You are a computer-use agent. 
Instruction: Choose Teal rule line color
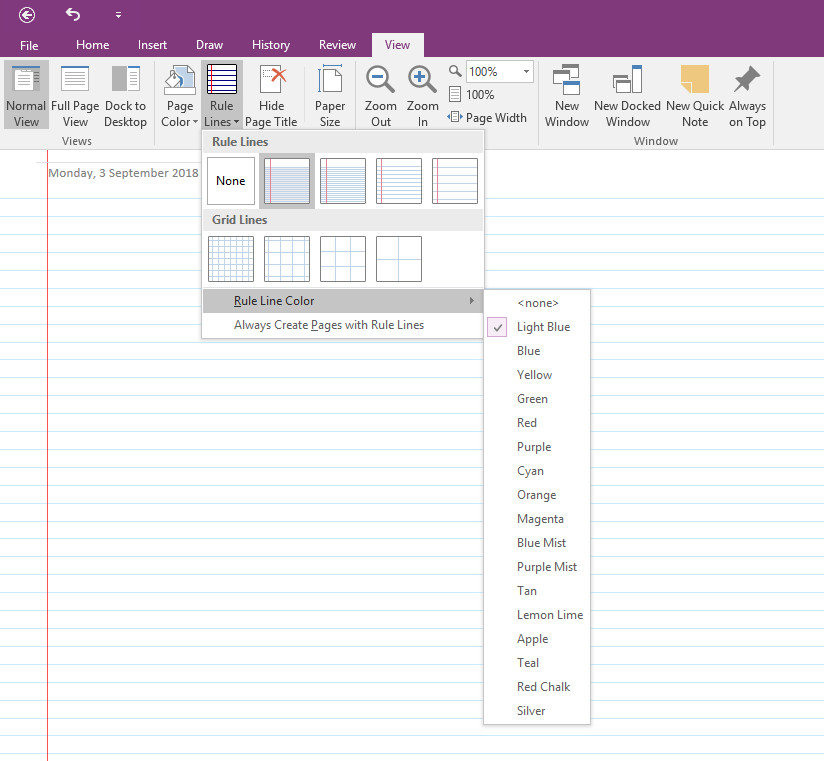click(x=528, y=663)
